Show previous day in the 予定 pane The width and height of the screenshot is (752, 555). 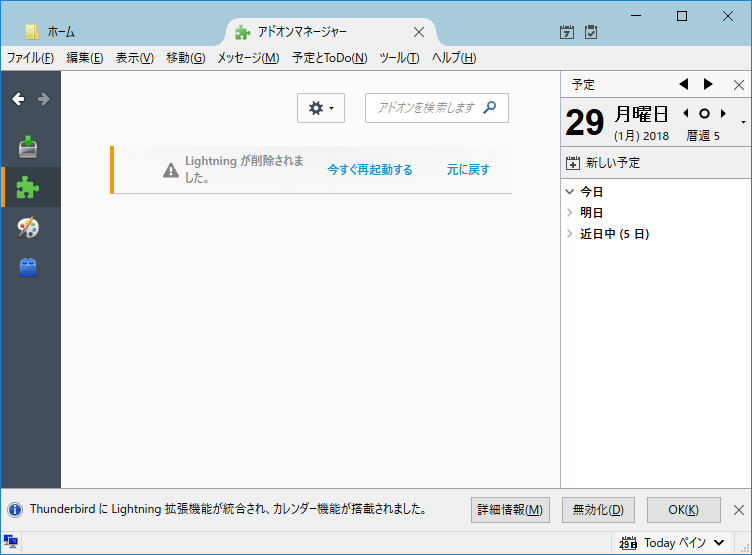[x=686, y=114]
